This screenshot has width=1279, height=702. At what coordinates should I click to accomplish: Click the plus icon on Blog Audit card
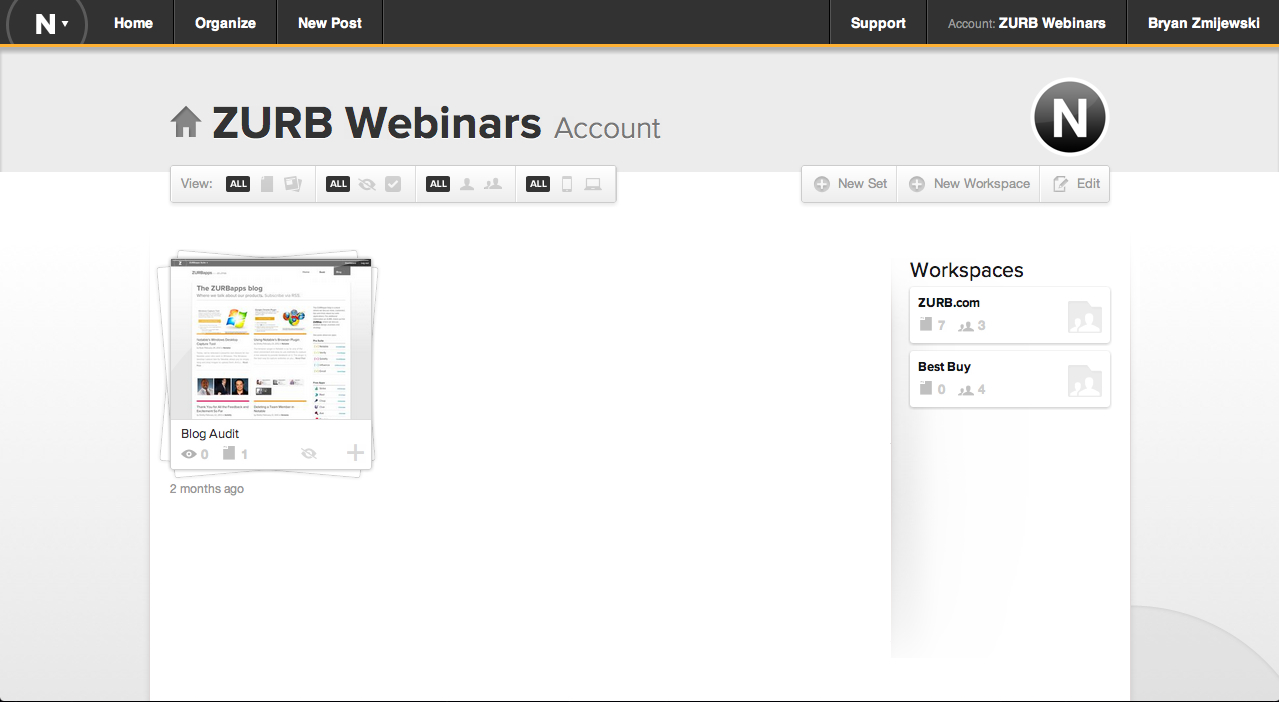pos(355,454)
